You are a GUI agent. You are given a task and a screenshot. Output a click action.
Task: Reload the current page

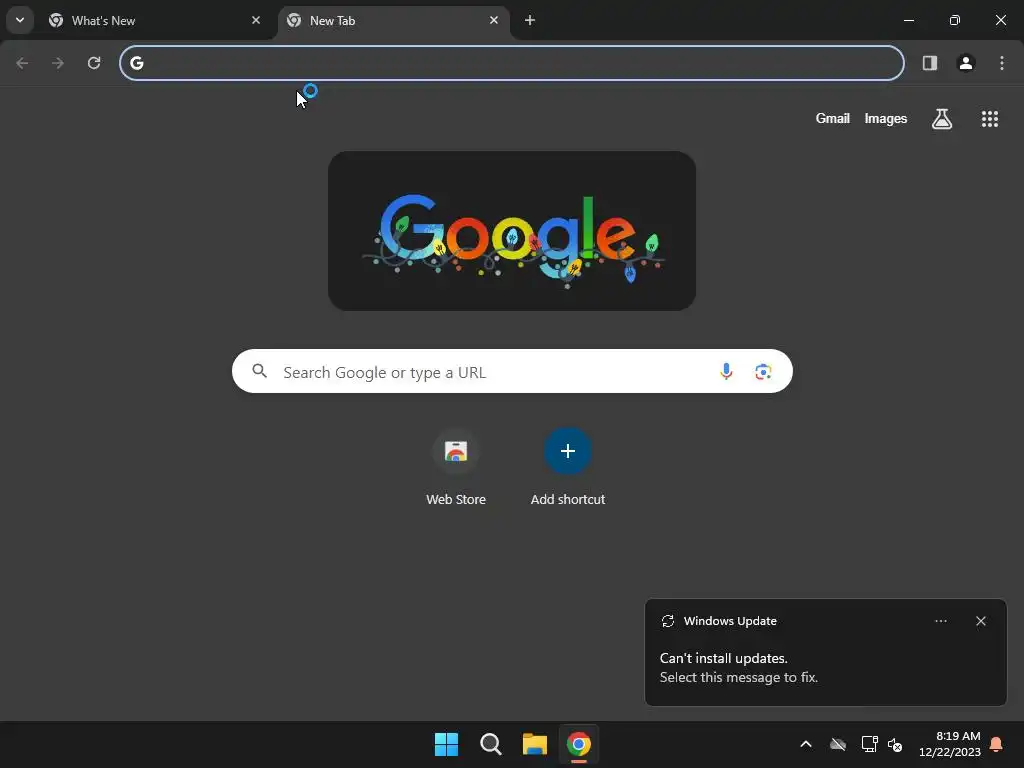coord(94,63)
